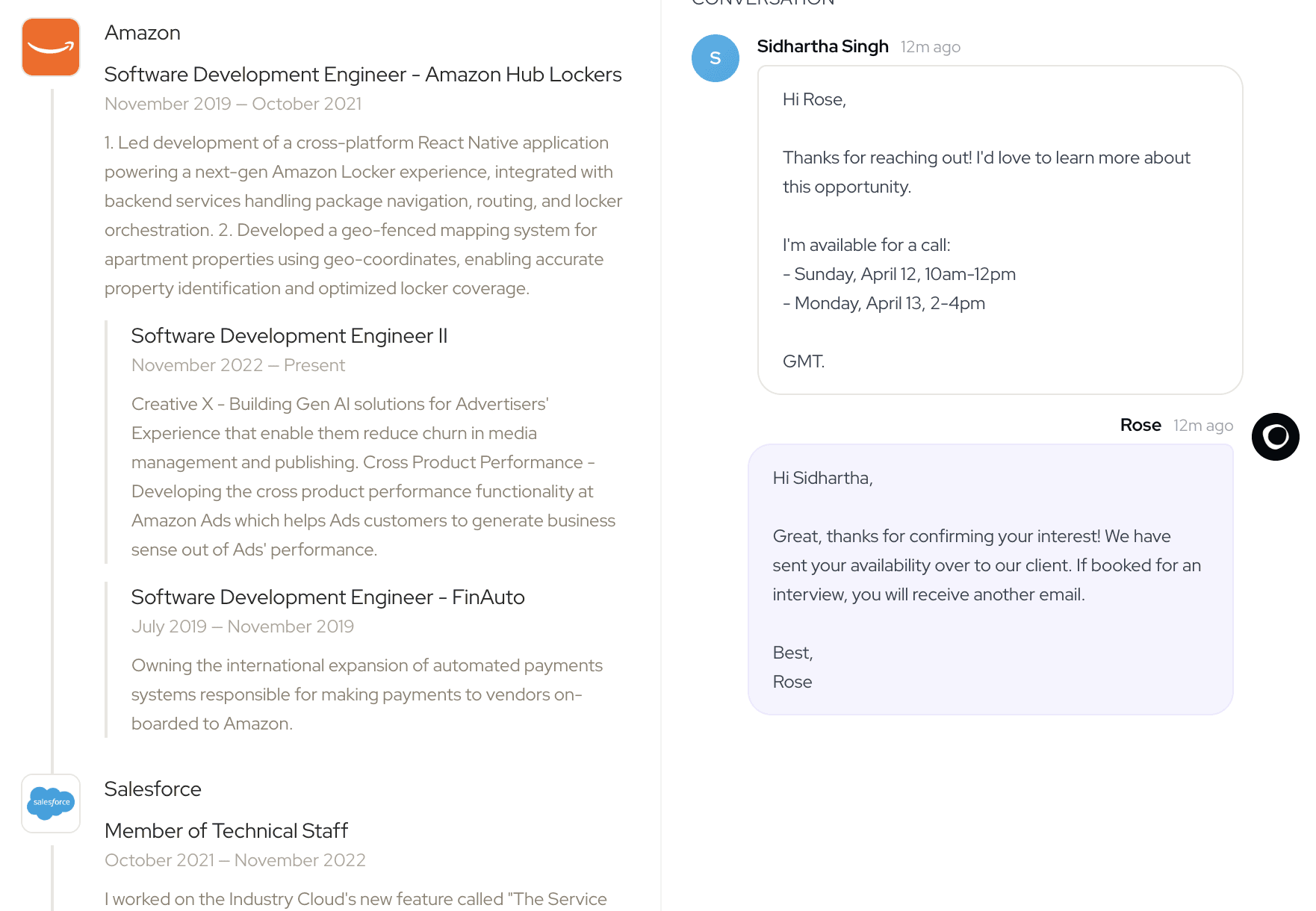Click the Software Development Engineer II title

click(x=290, y=336)
